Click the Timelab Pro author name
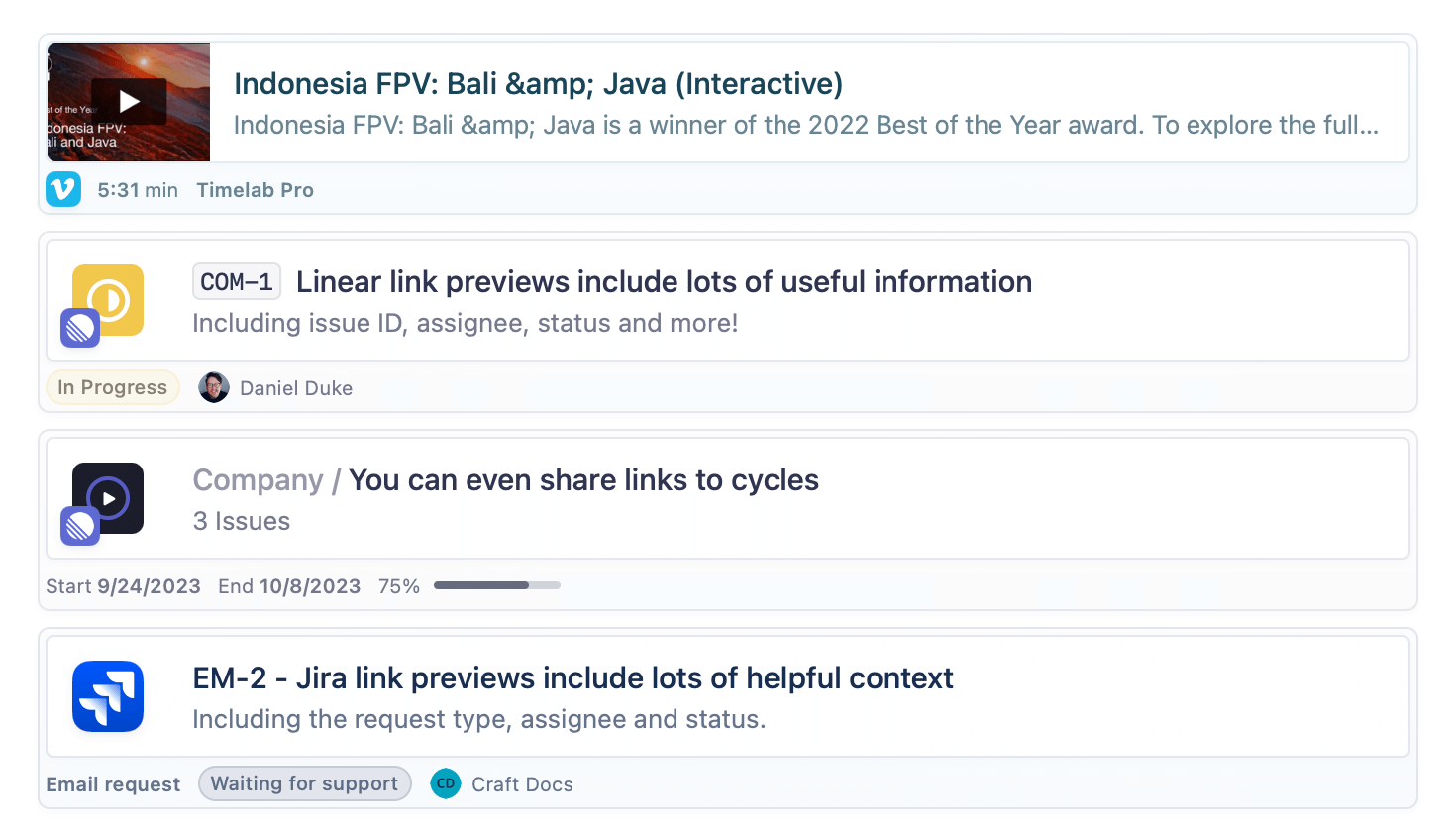The width and height of the screenshot is (1456, 832). tap(255, 190)
